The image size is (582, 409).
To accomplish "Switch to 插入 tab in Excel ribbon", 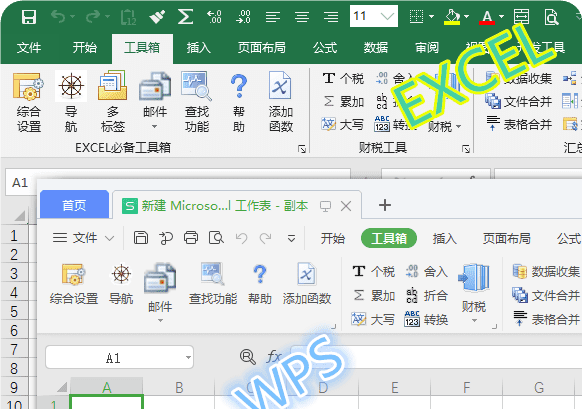I will [199, 48].
